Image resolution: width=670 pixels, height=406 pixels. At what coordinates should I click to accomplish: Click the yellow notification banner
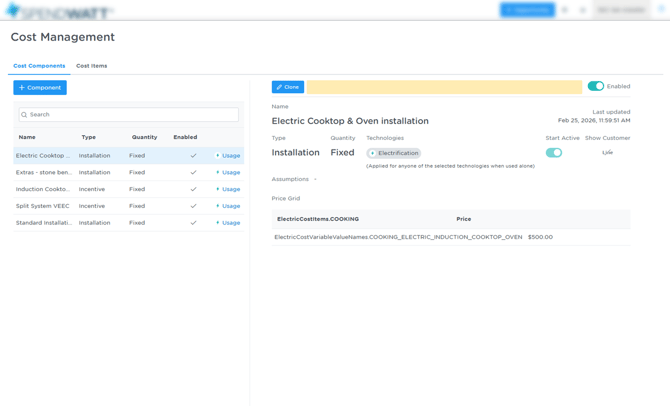pyautogui.click(x=444, y=87)
